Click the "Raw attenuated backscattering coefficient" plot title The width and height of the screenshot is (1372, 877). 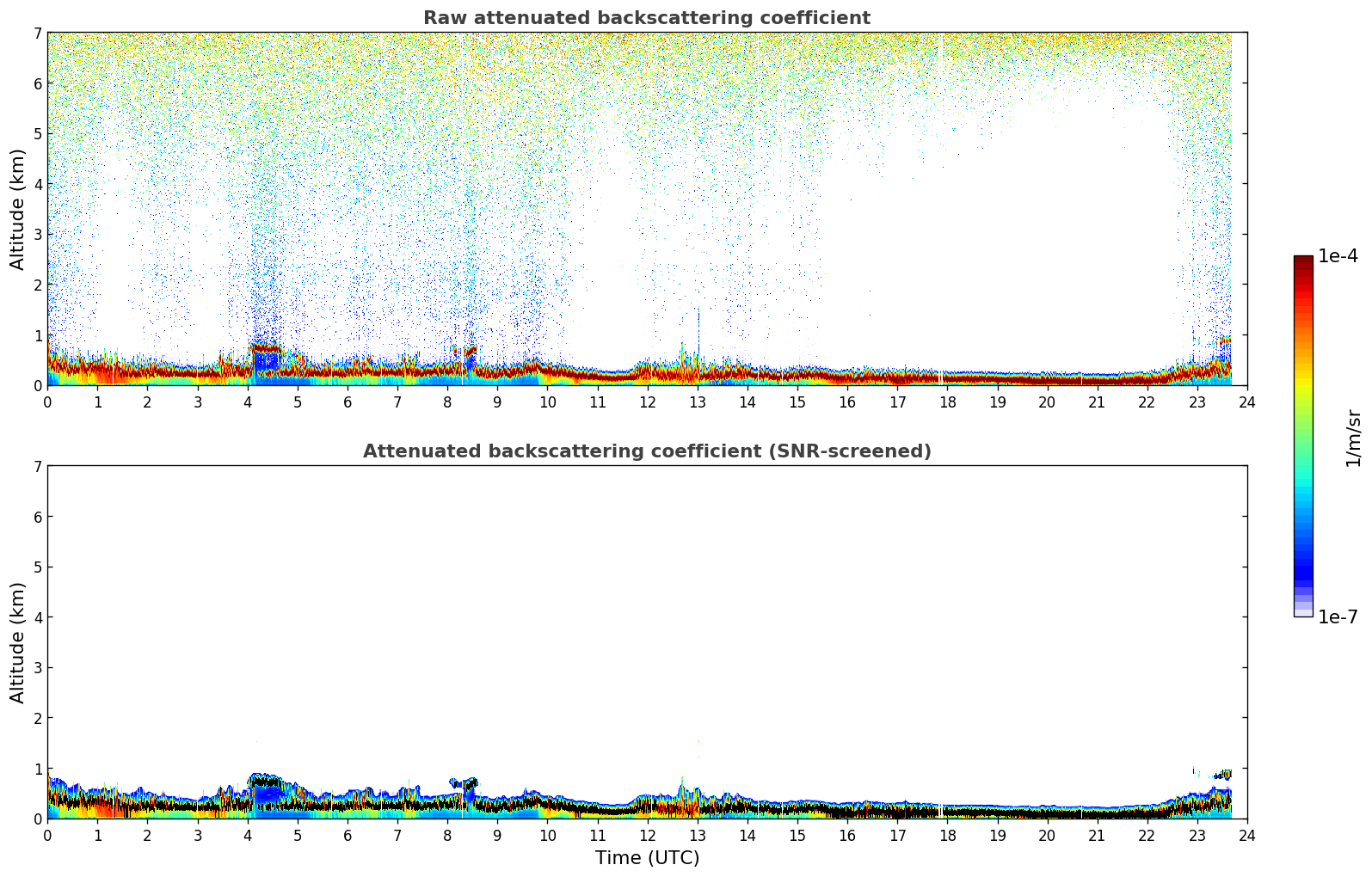point(646,18)
